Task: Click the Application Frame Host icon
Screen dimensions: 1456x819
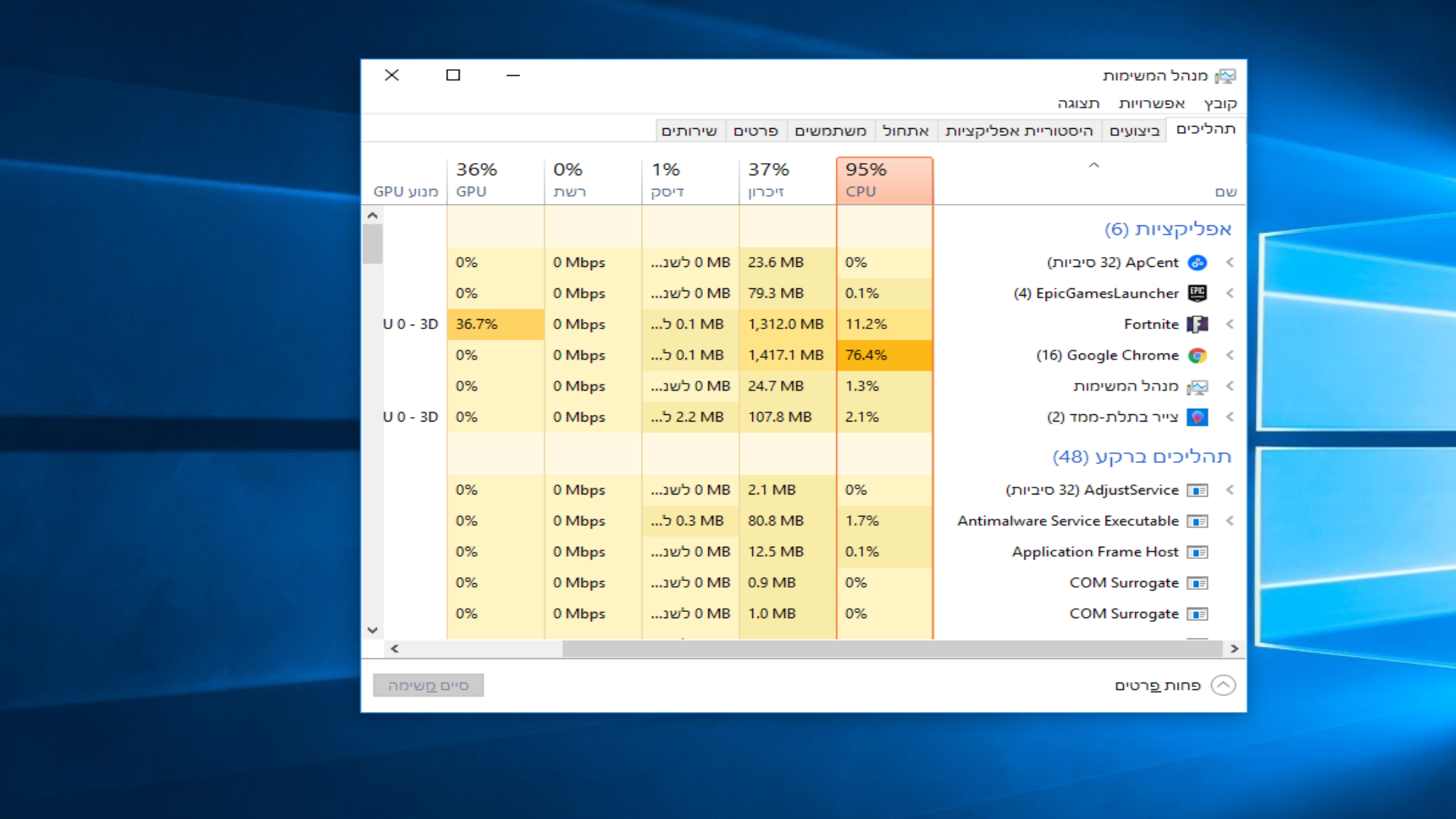Action: coord(1197,552)
